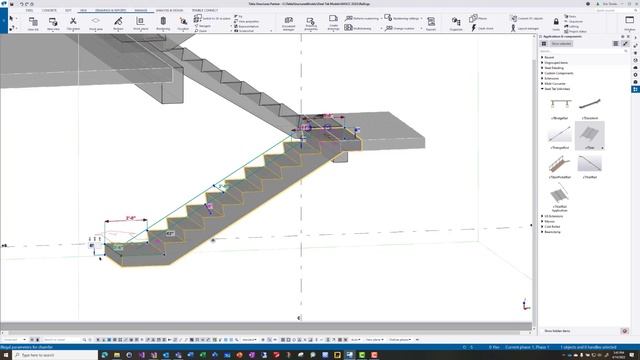Run Perform numbering from the ribbon
640x360 pixels.
(x=362, y=18)
